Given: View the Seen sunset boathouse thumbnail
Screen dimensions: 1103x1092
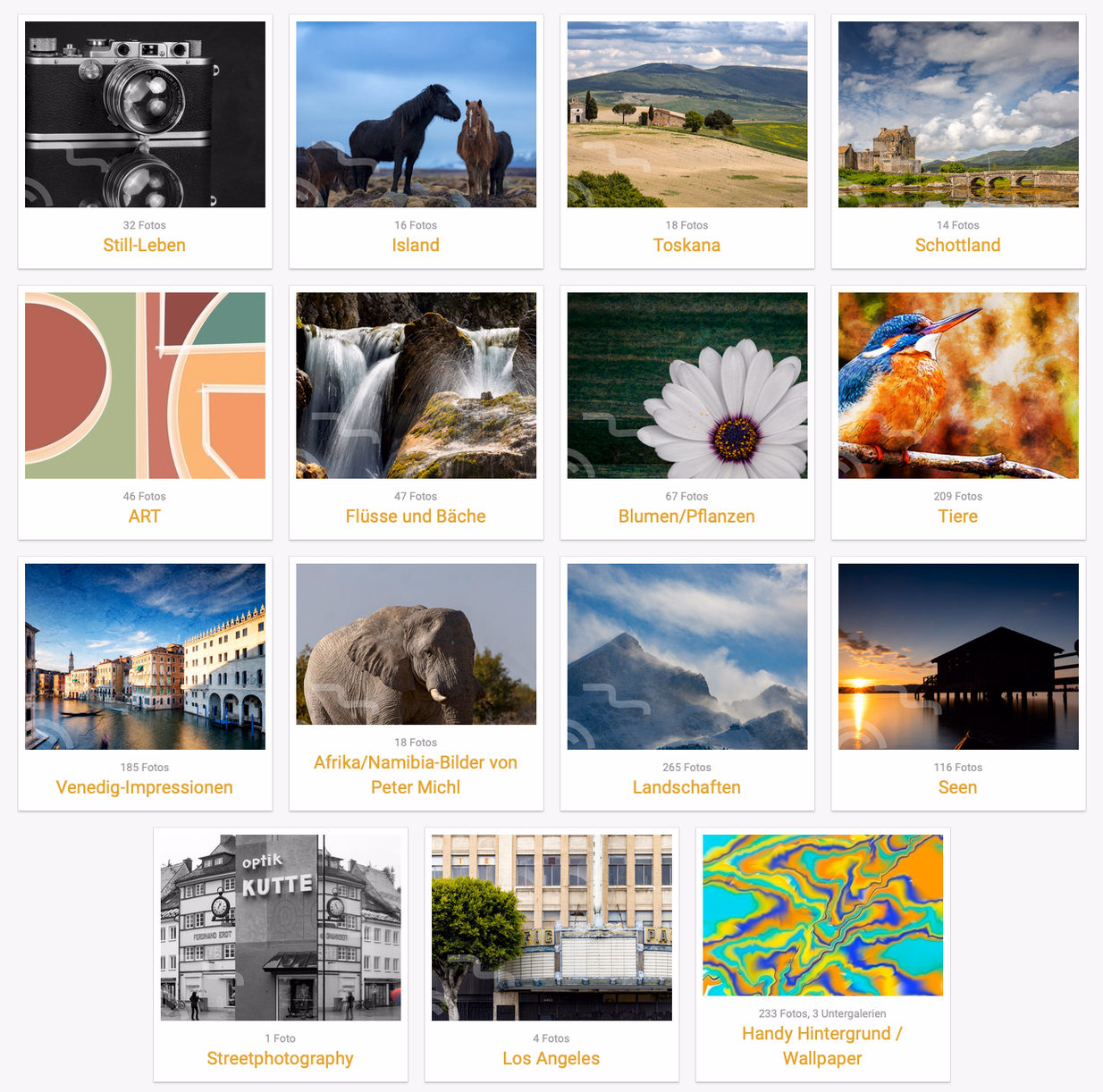Looking at the screenshot, I should 958,656.
